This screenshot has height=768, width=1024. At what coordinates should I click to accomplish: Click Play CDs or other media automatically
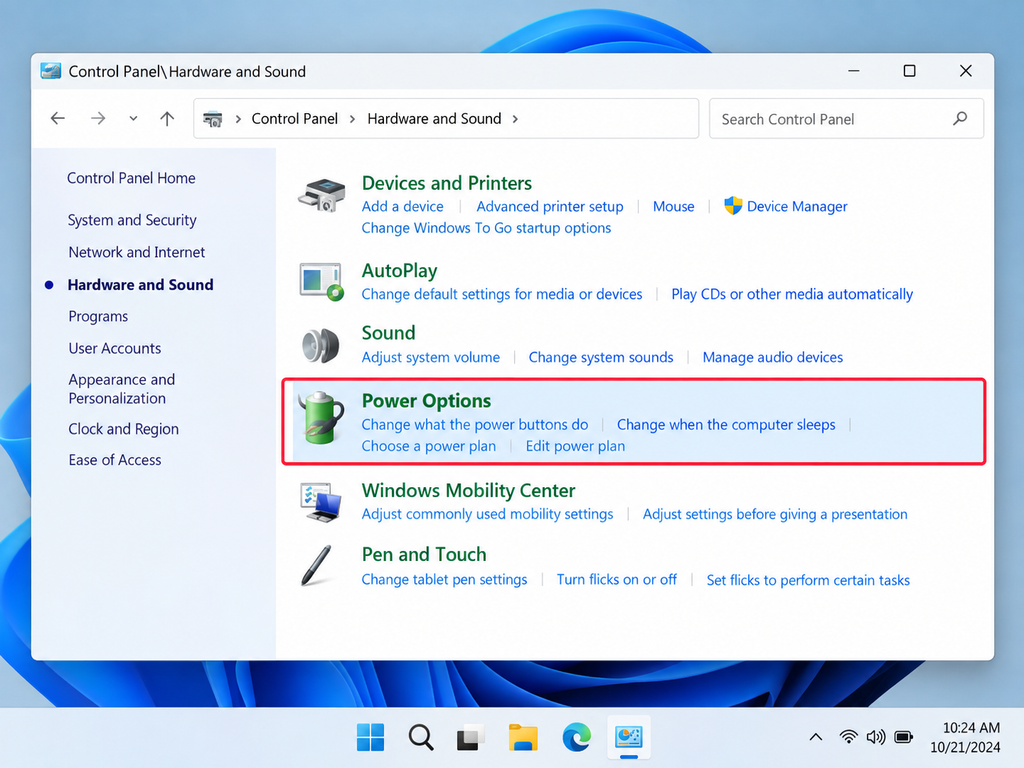click(792, 294)
